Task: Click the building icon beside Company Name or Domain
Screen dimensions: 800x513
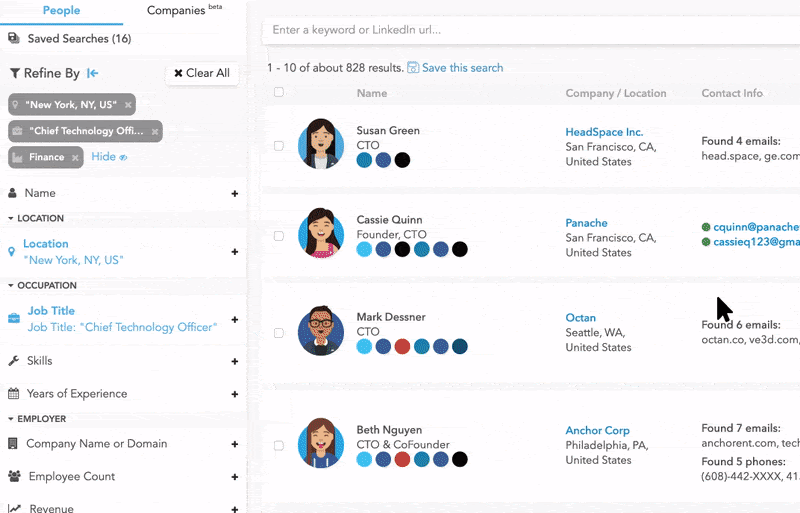Action: 13,444
